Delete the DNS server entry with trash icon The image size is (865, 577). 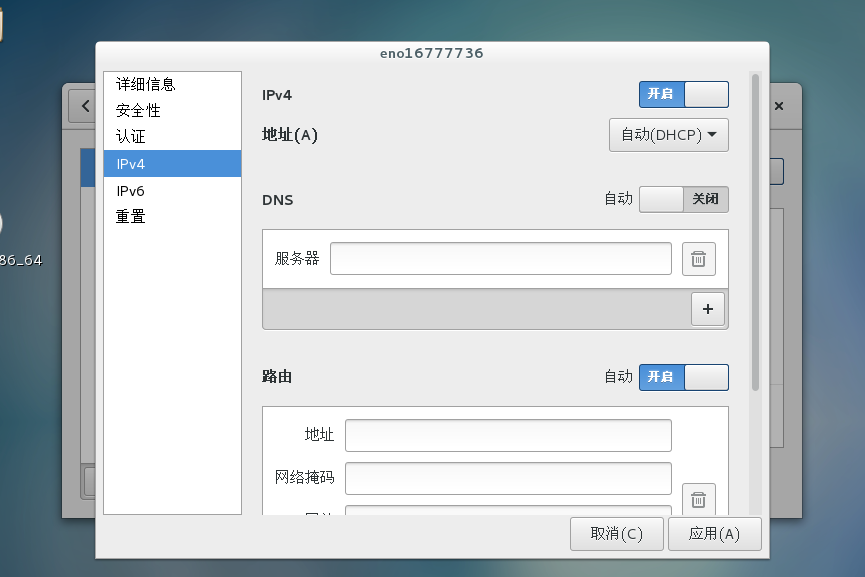(x=698, y=259)
